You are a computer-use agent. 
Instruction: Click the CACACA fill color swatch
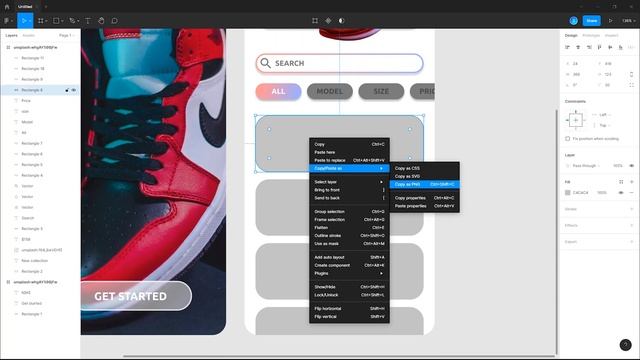pyautogui.click(x=567, y=193)
